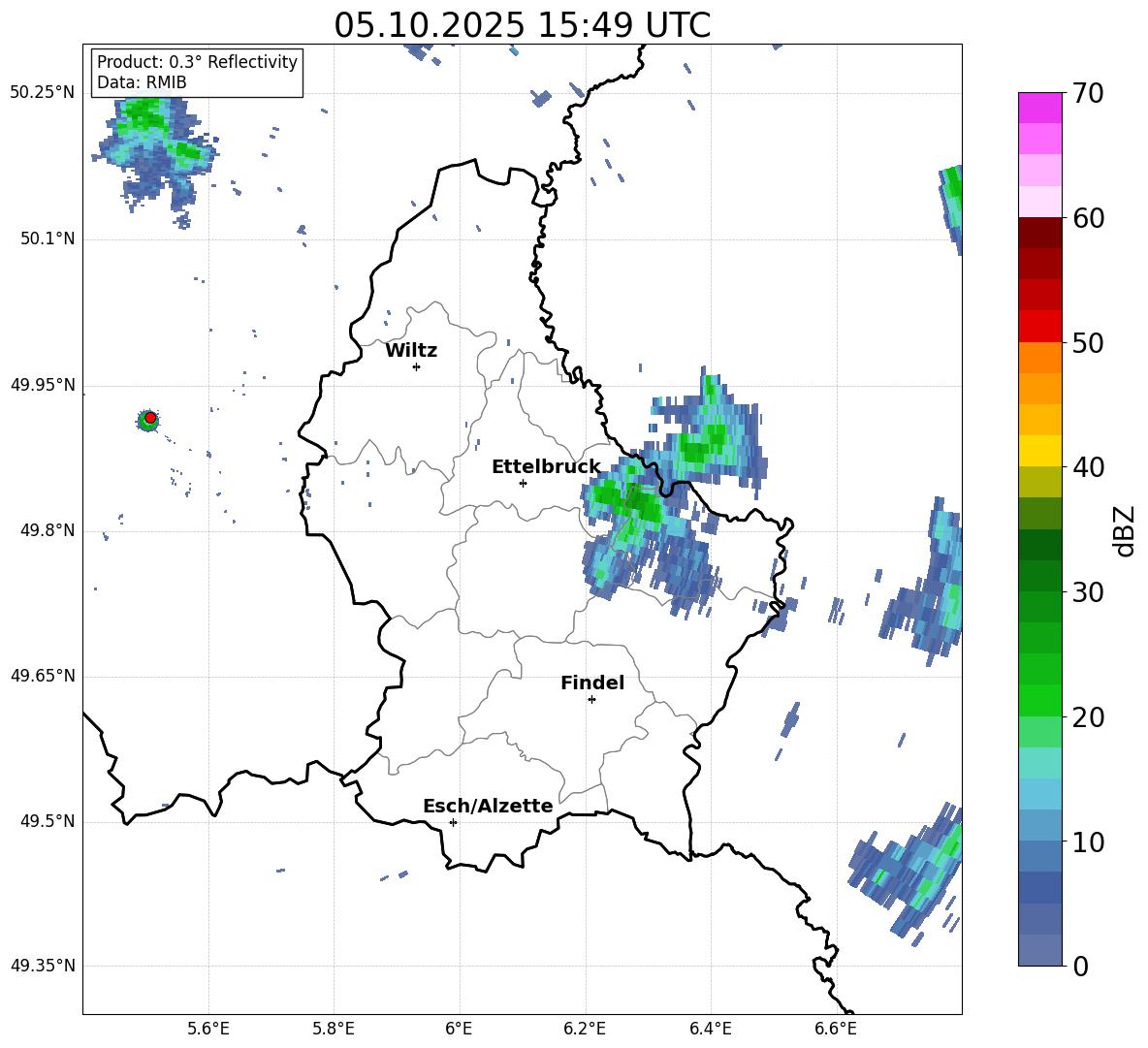Viewport: 1148px width, 1048px height.
Task: Click the dBZ colorbar axis label
Action: (1126, 530)
